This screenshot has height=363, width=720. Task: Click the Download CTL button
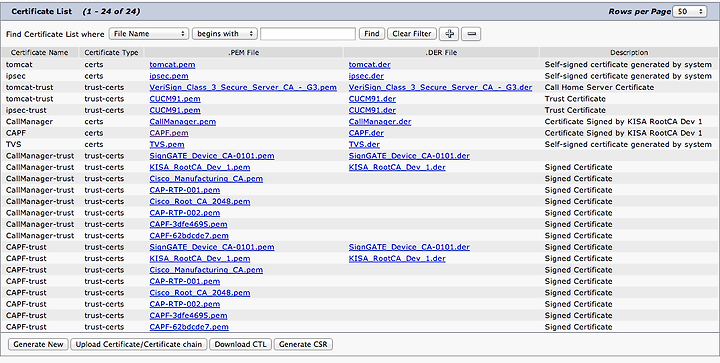(x=240, y=344)
